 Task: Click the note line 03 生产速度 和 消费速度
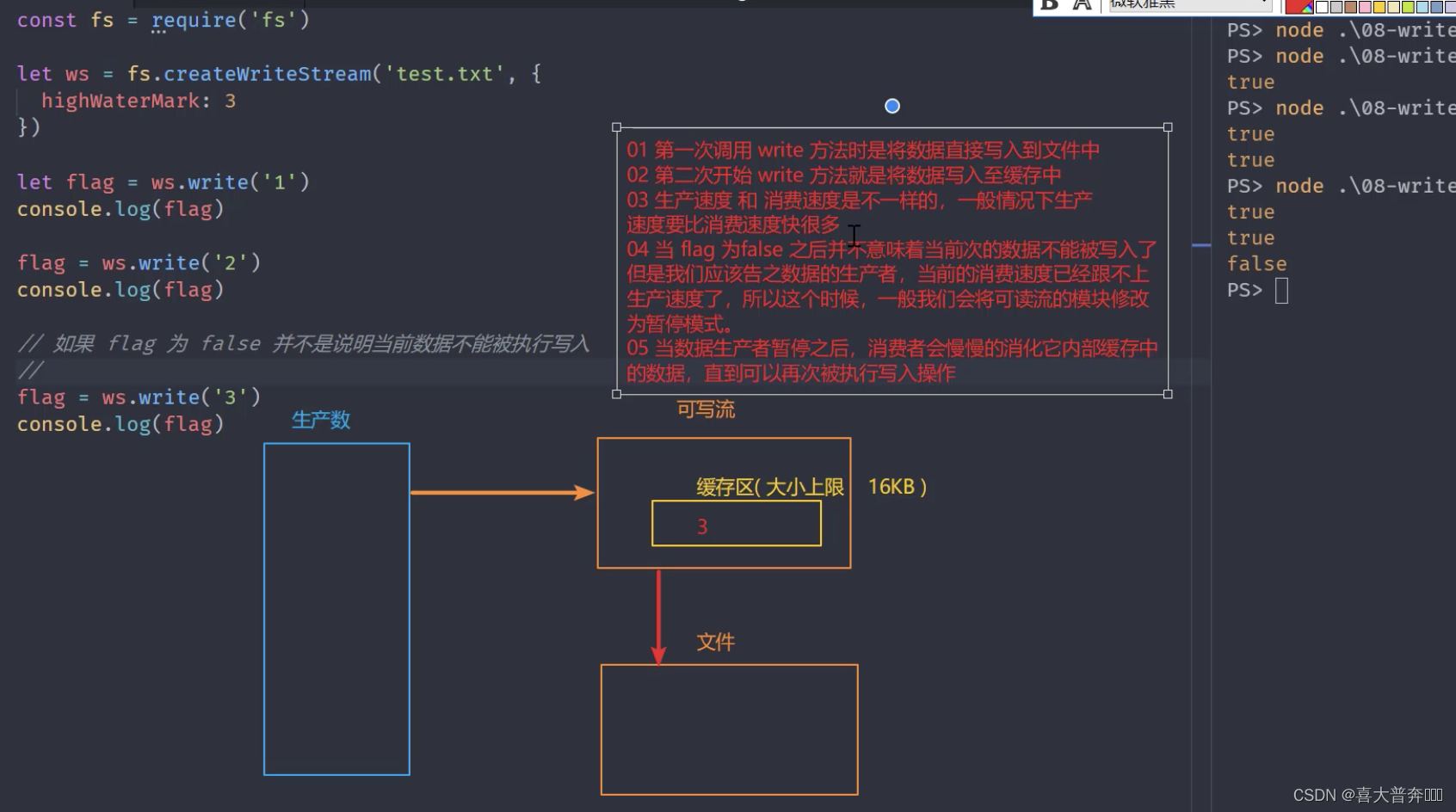click(x=860, y=200)
